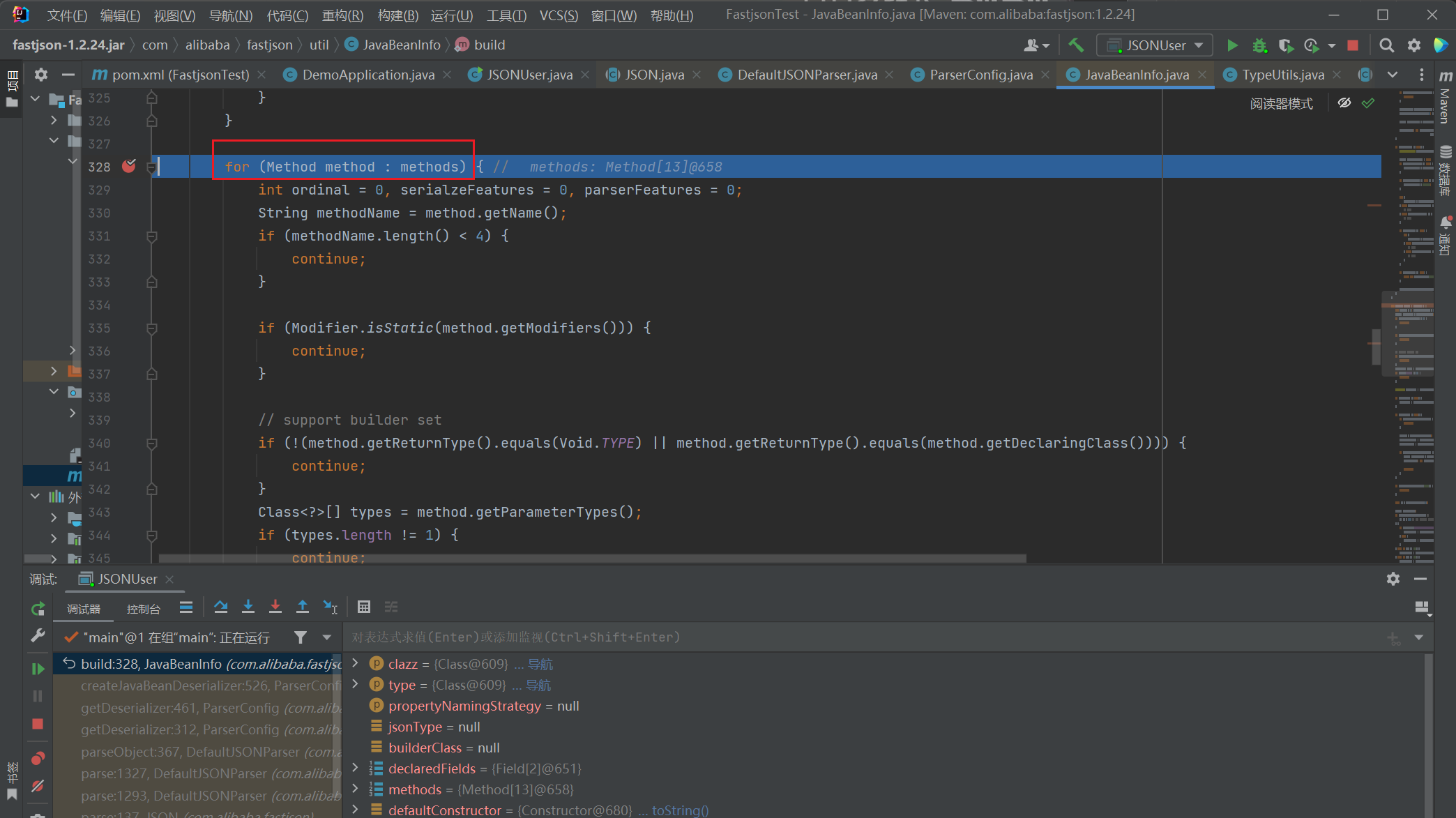
Task: Toggle Mute Breakpoints in debug sidebar
Action: point(38,786)
